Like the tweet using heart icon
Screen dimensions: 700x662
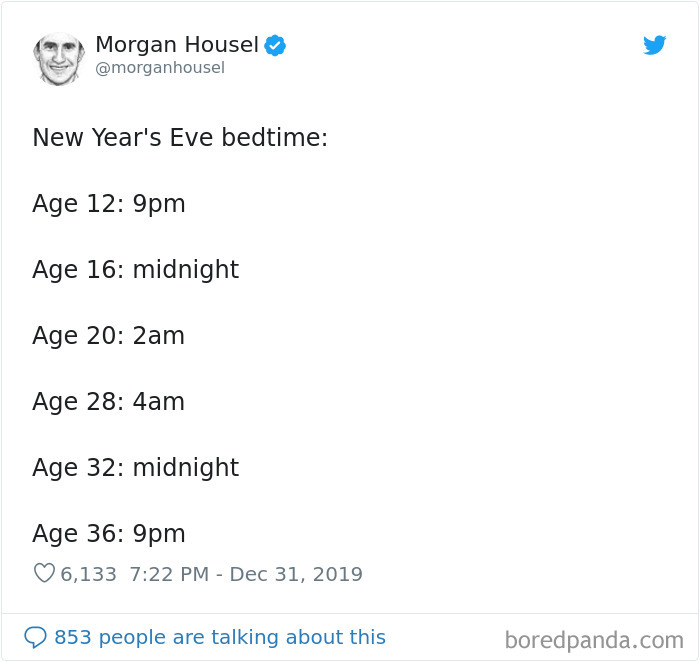(x=44, y=573)
